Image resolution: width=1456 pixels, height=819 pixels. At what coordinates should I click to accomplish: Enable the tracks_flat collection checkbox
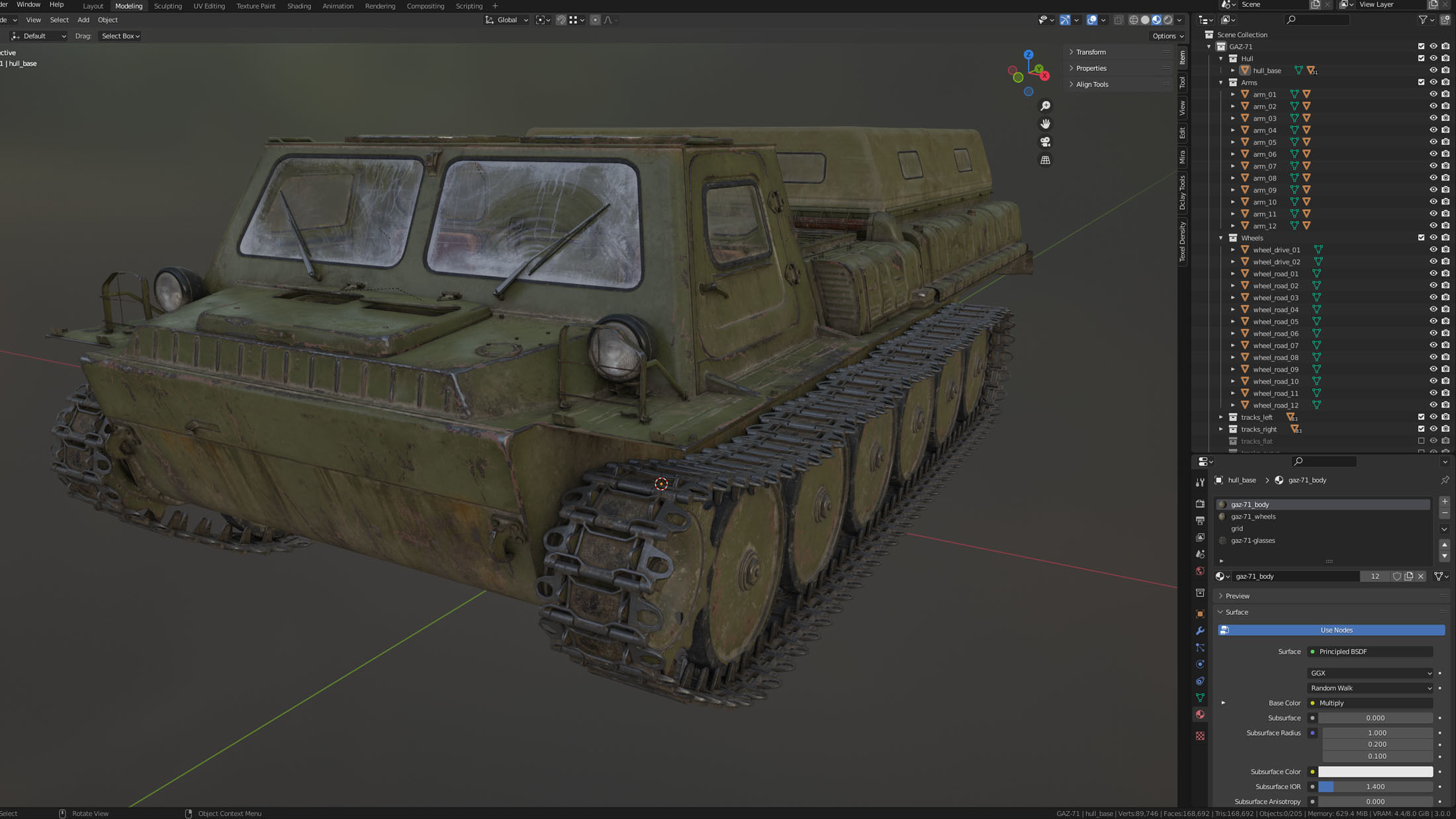[1421, 441]
